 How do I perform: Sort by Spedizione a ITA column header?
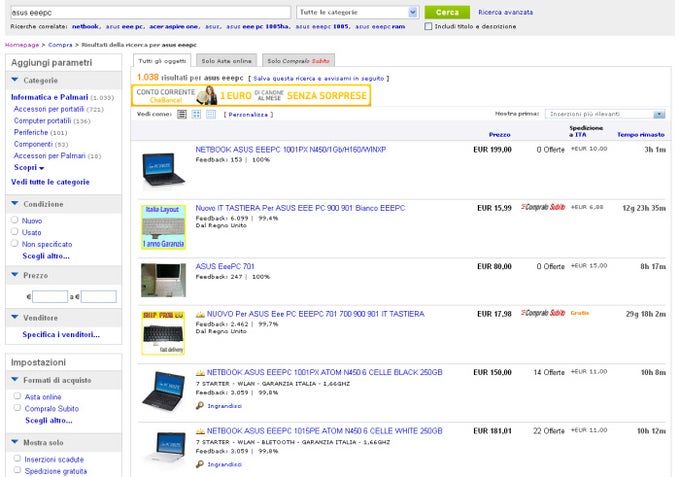coord(586,131)
